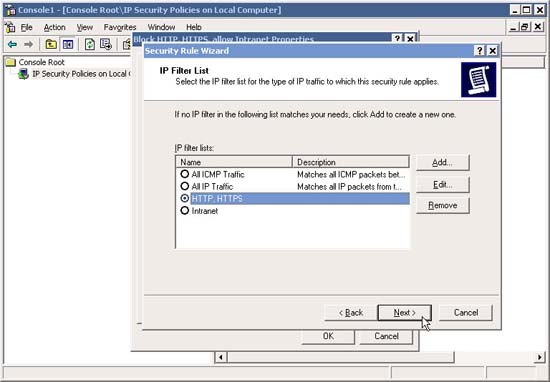The image size is (550, 382).
Task: Click the partly hidden toolbar icon after Export List
Action: [126, 45]
